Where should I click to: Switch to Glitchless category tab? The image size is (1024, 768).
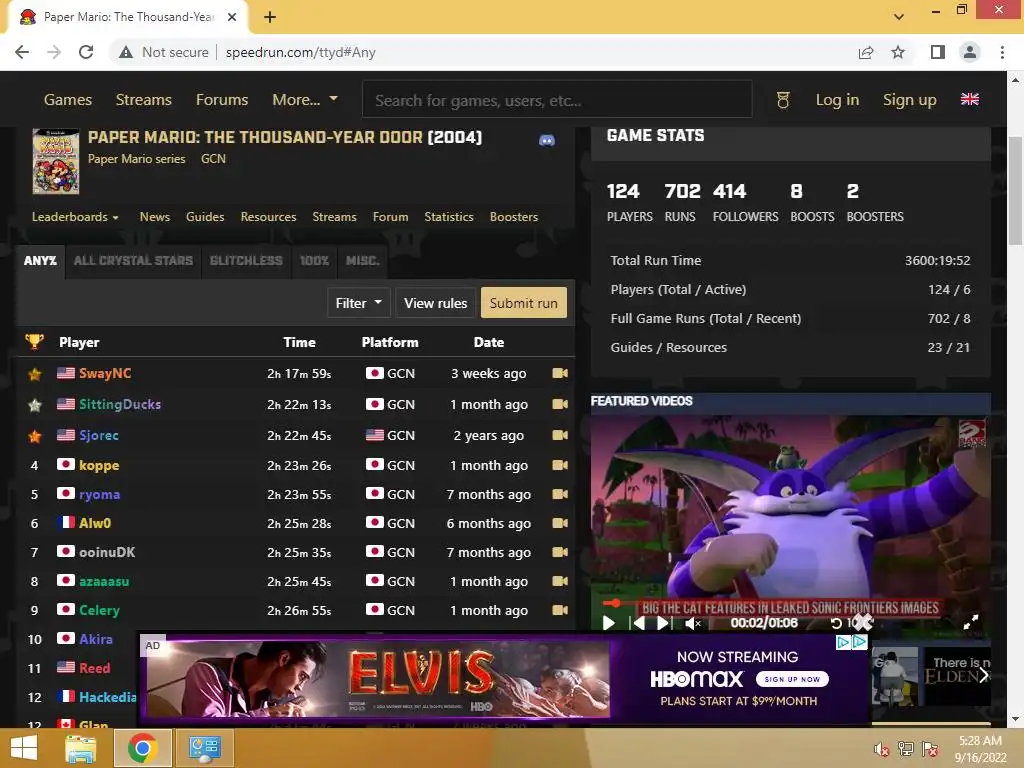click(x=246, y=261)
